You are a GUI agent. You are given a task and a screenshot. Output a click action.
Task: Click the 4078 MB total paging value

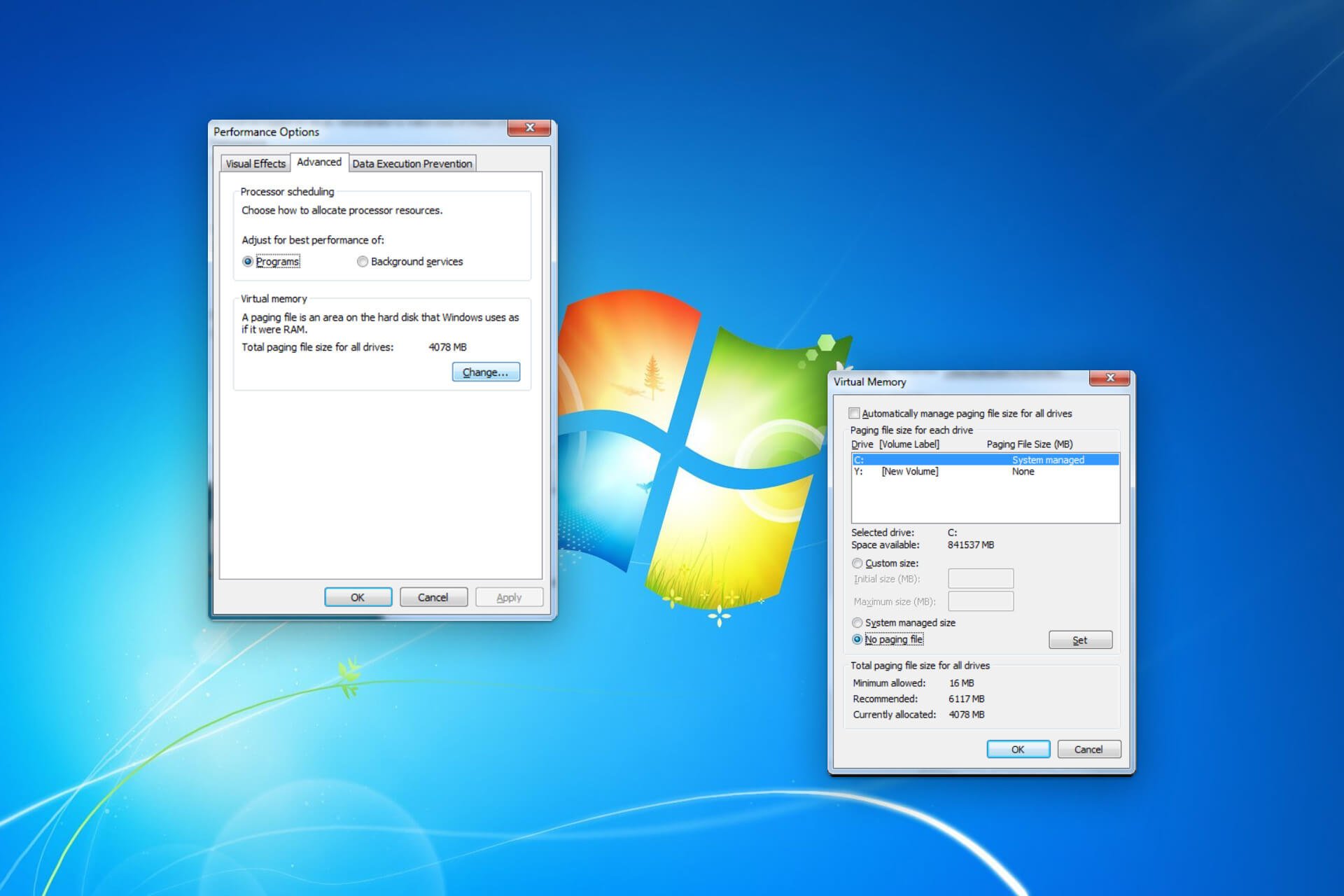point(447,347)
